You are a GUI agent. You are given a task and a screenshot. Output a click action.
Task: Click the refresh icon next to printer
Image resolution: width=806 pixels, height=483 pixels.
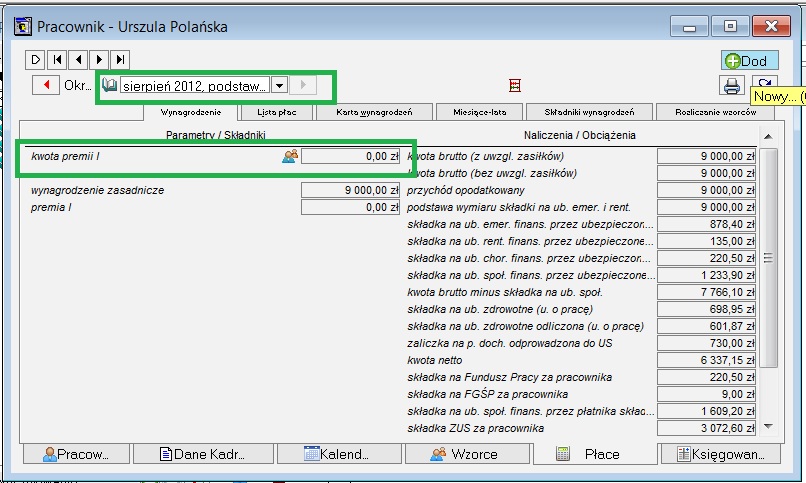[x=764, y=86]
